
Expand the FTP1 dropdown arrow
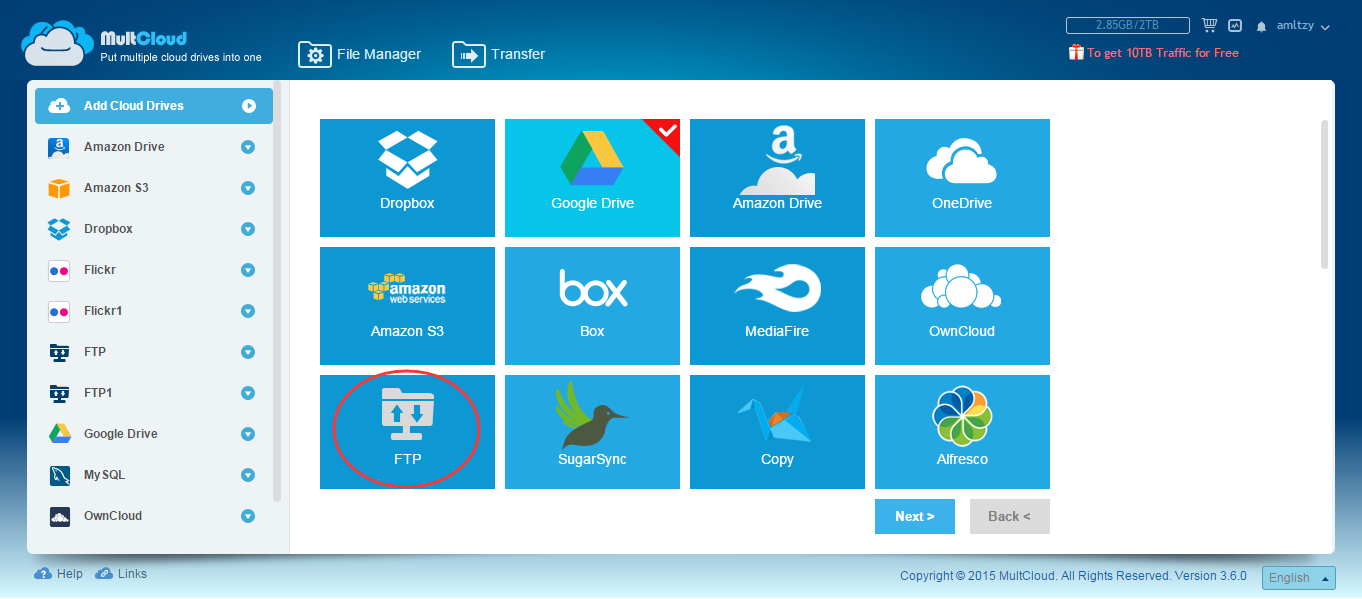coord(248,393)
